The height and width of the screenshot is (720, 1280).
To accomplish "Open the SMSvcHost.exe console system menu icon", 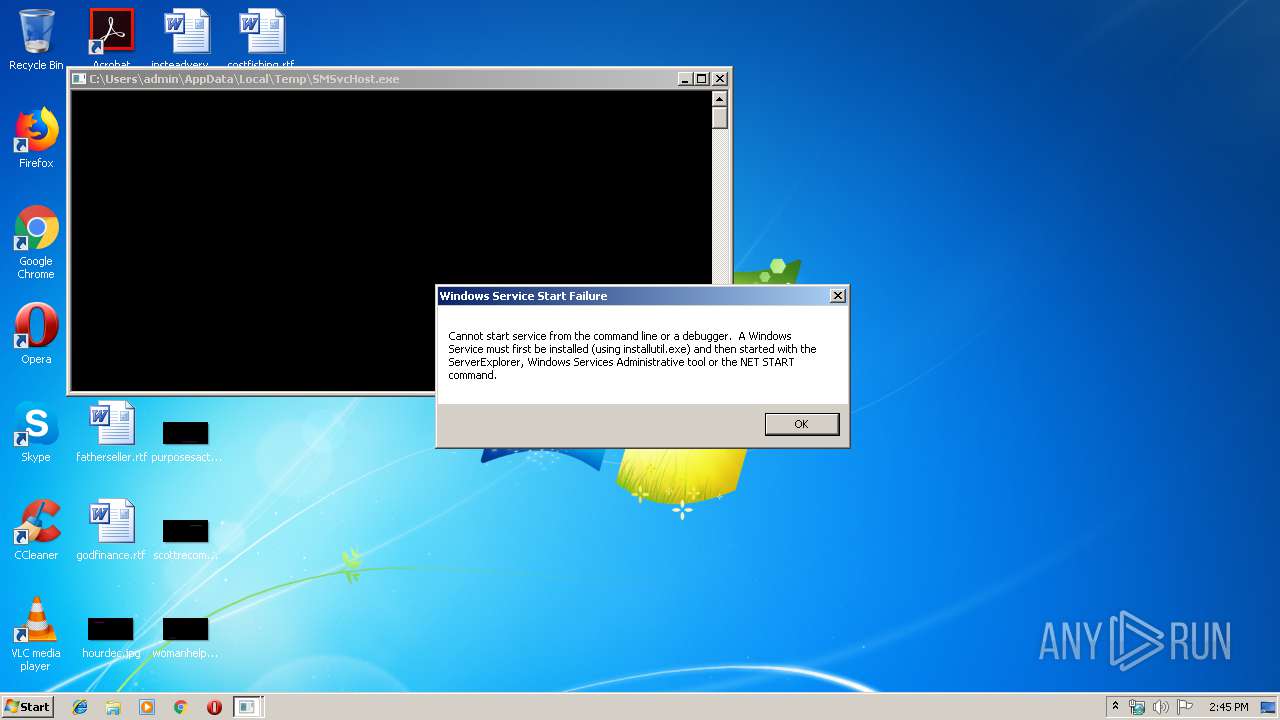I will tap(79, 79).
